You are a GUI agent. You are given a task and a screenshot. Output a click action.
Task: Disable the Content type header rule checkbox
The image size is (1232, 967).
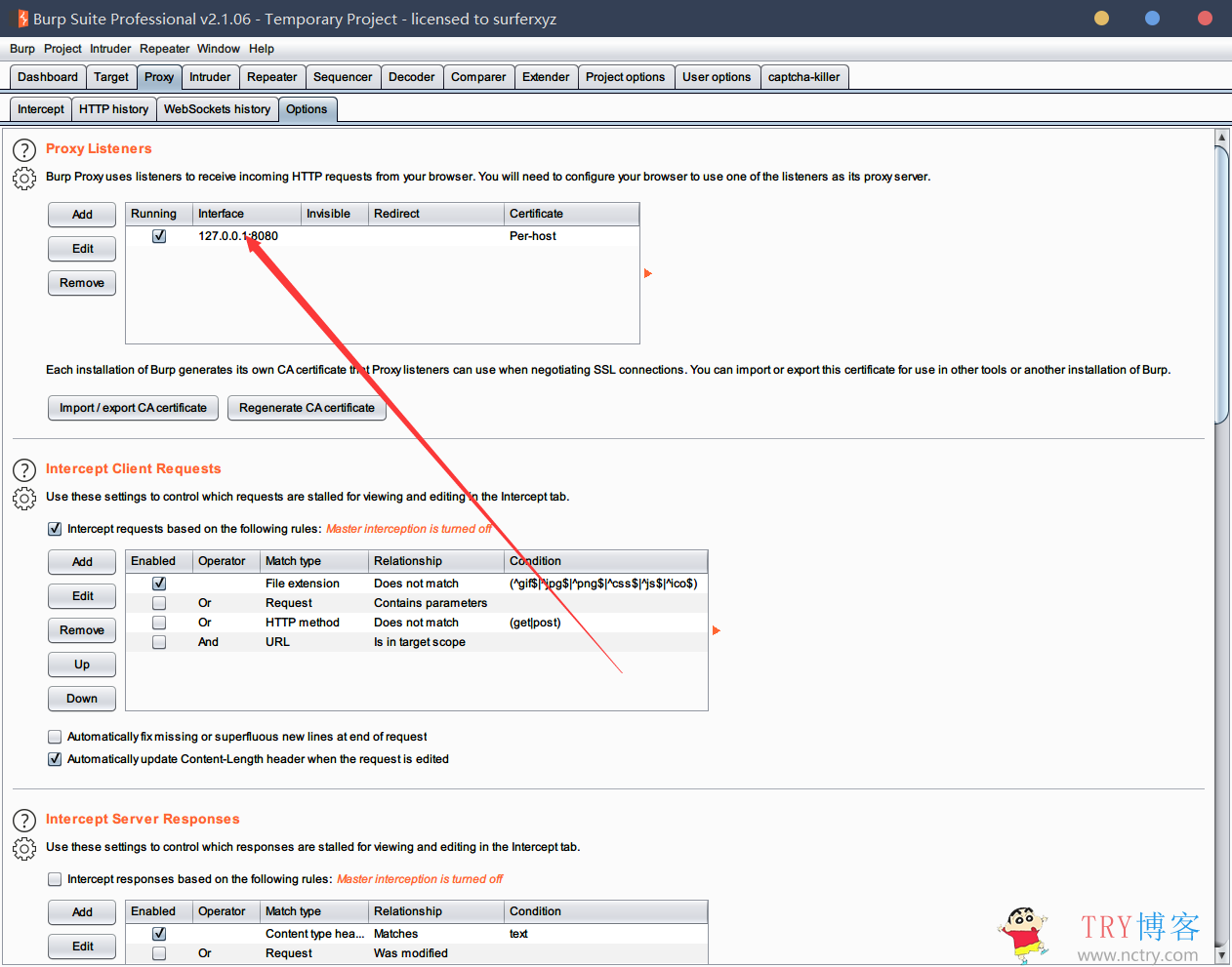click(159, 934)
